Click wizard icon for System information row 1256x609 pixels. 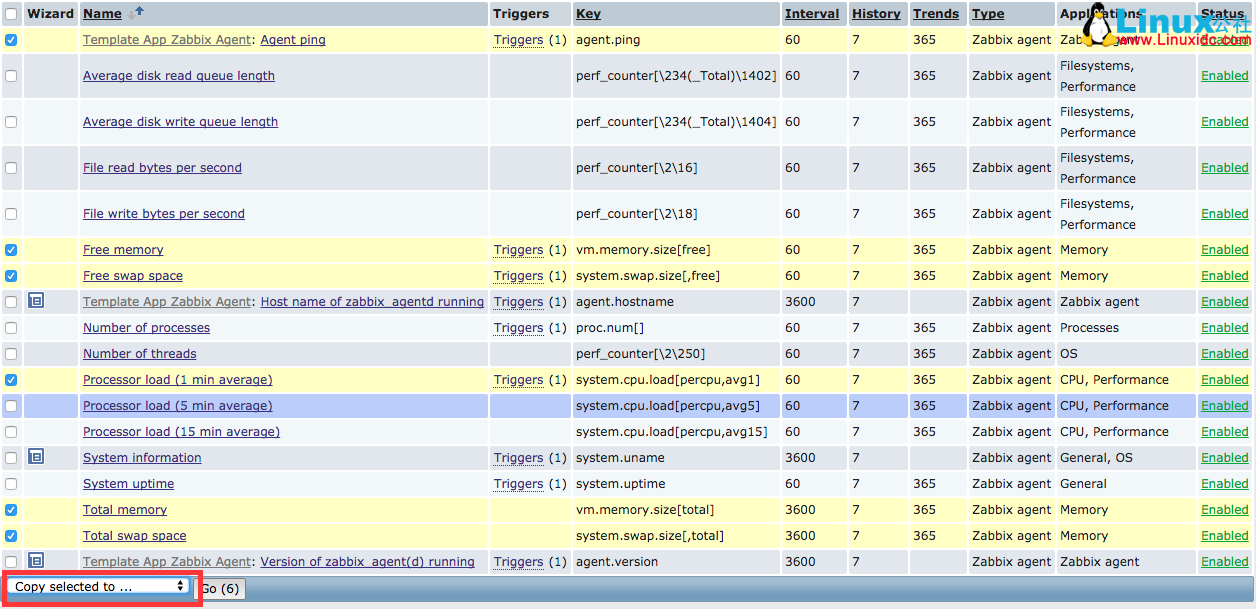36,457
